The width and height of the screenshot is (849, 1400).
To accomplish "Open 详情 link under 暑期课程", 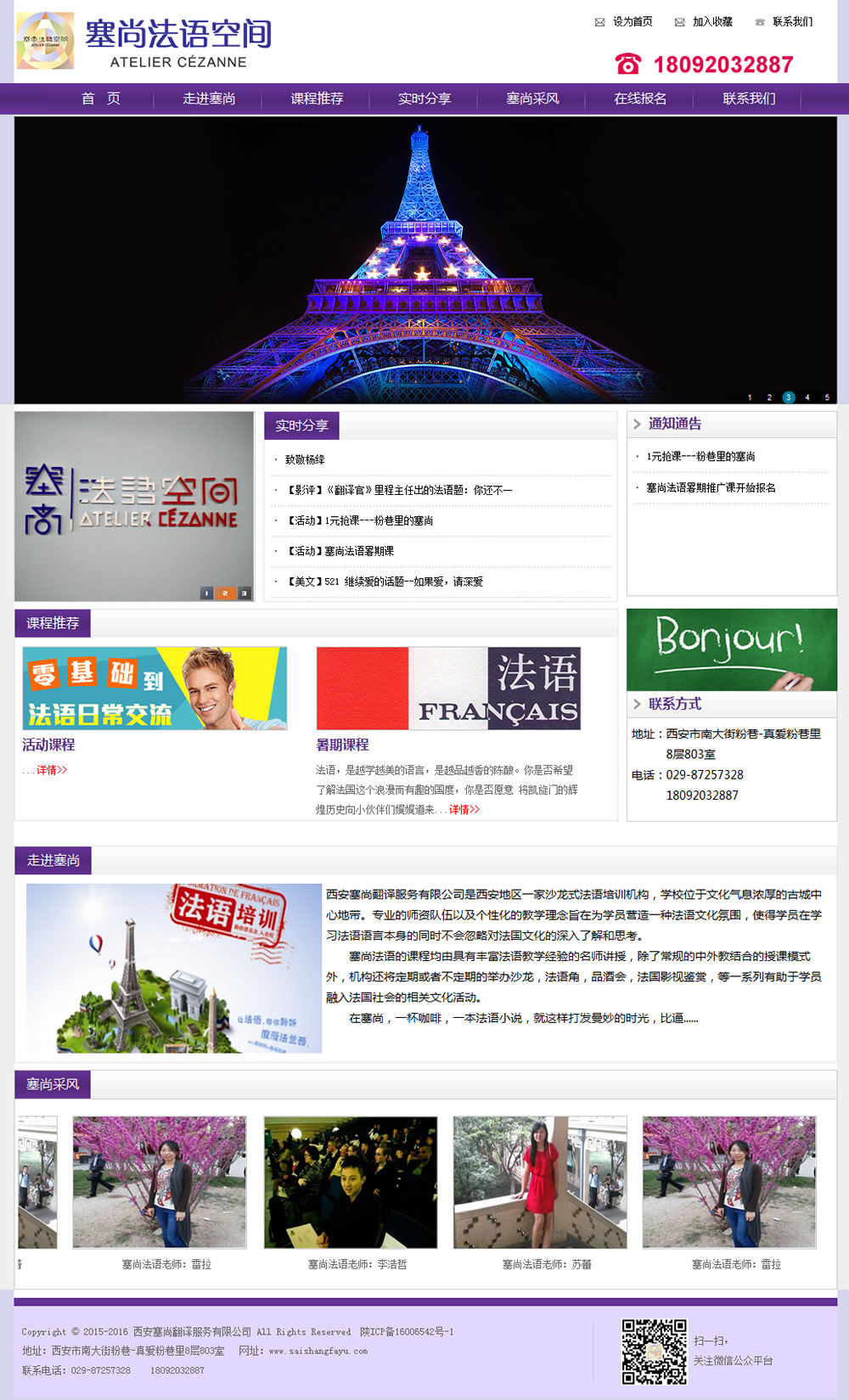I will pyautogui.click(x=464, y=810).
